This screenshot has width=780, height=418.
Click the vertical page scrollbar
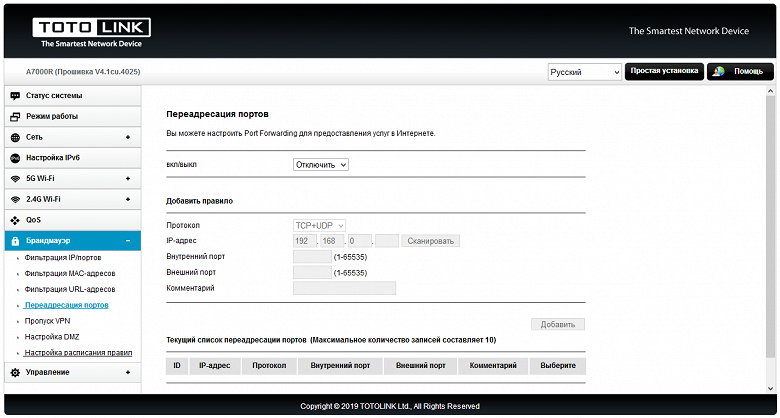pos(770,240)
